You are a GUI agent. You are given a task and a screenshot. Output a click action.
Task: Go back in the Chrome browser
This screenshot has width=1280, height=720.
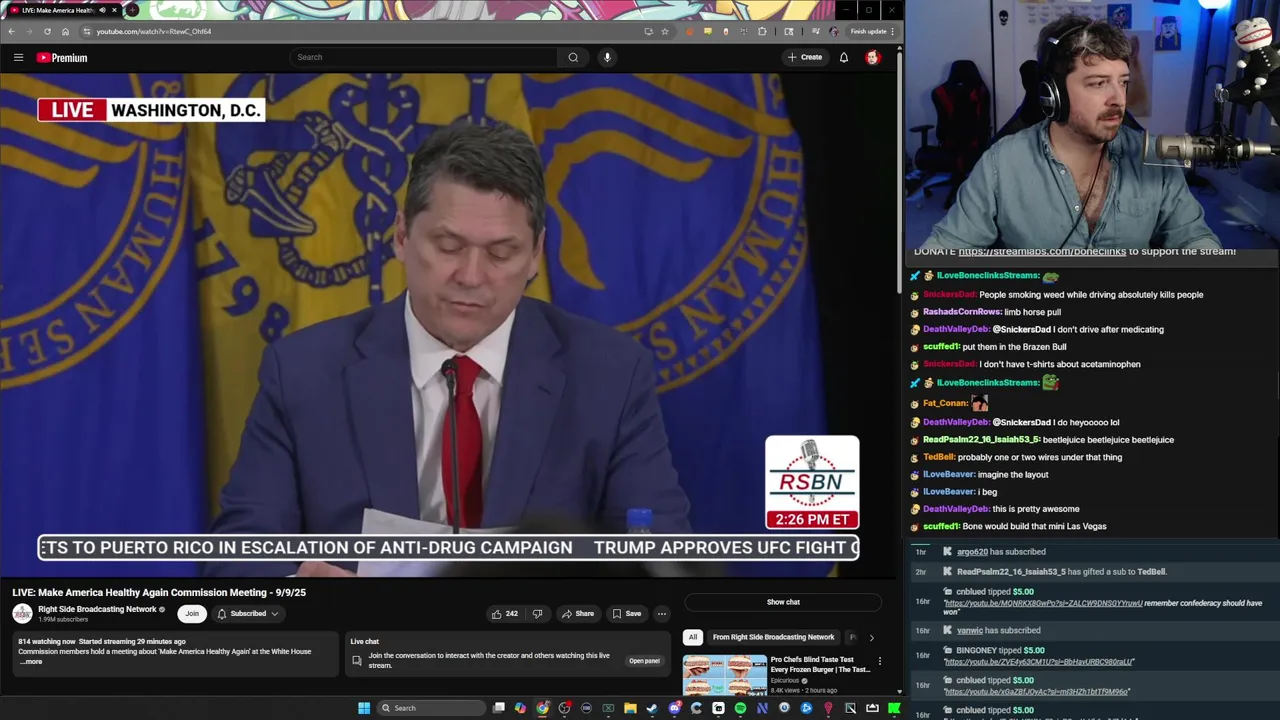pyautogui.click(x=11, y=31)
